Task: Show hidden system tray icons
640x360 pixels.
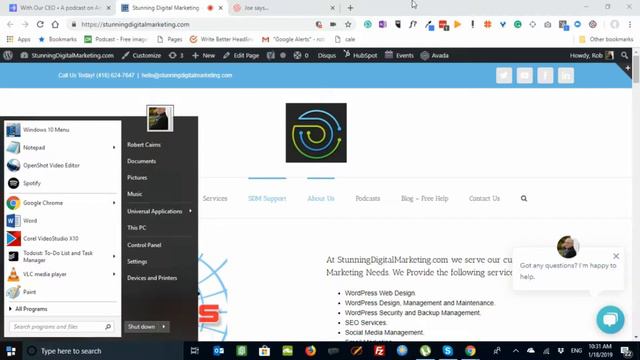Action: pyautogui.click(x=516, y=351)
